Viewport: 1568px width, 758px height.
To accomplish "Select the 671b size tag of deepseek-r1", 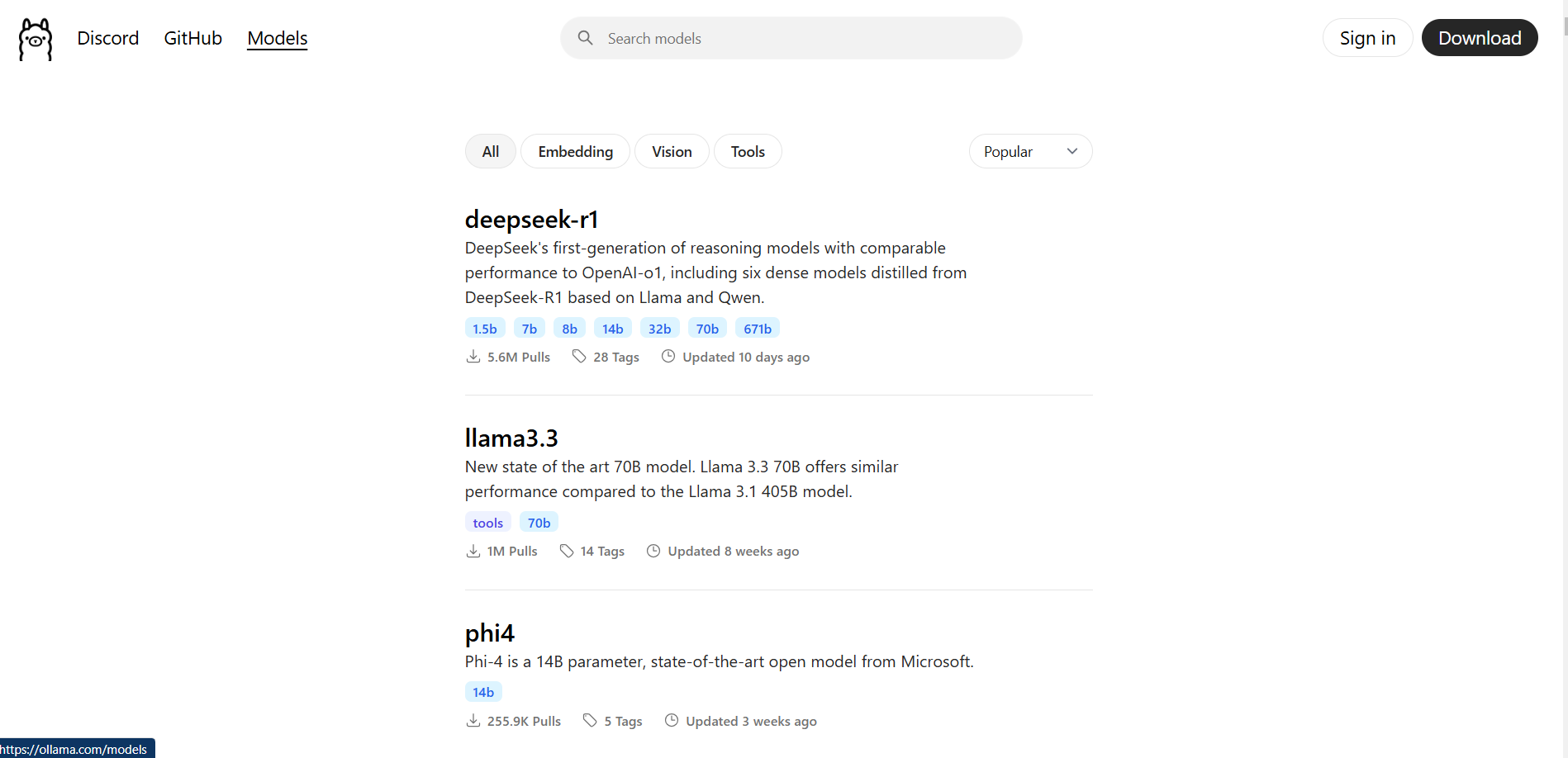I will [758, 328].
